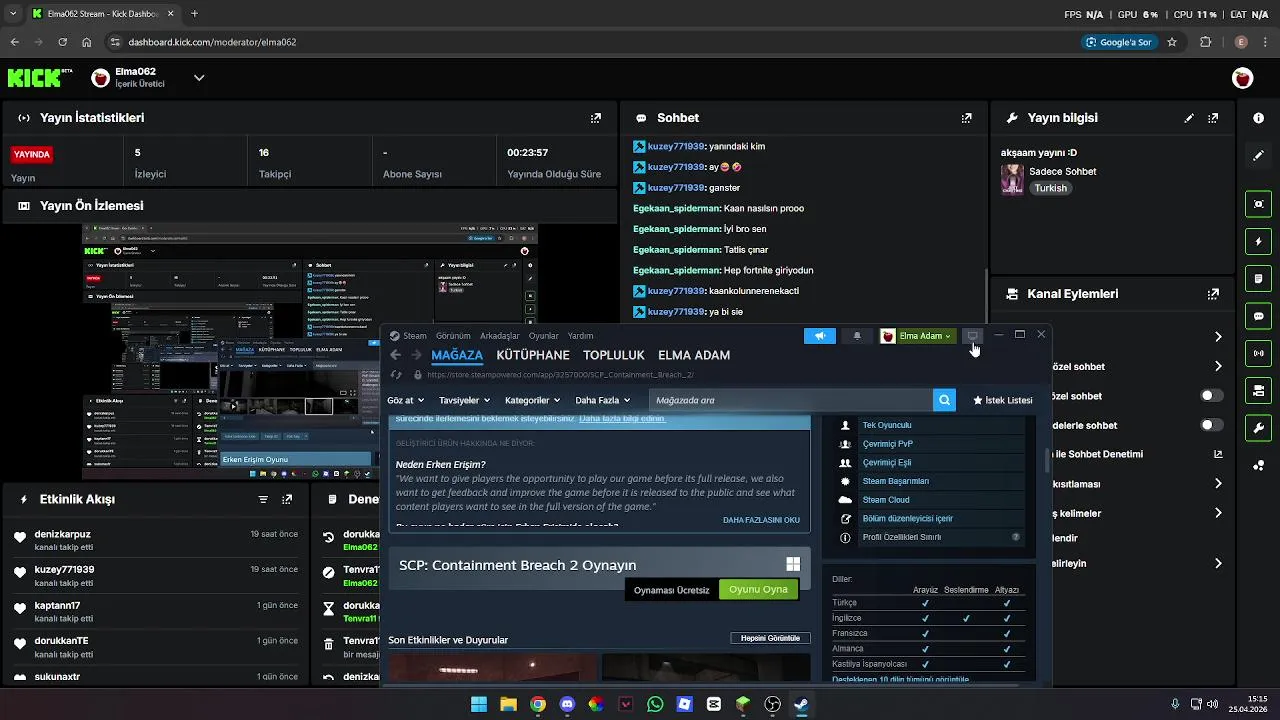Image resolution: width=1280 pixels, height=720 pixels.
Task: Pop out the Yayın bilgisi panel
Action: coord(1214,118)
